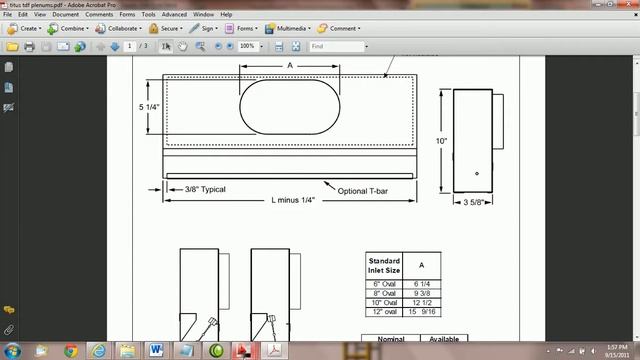Click the Upload to web globe icon

[80, 47]
